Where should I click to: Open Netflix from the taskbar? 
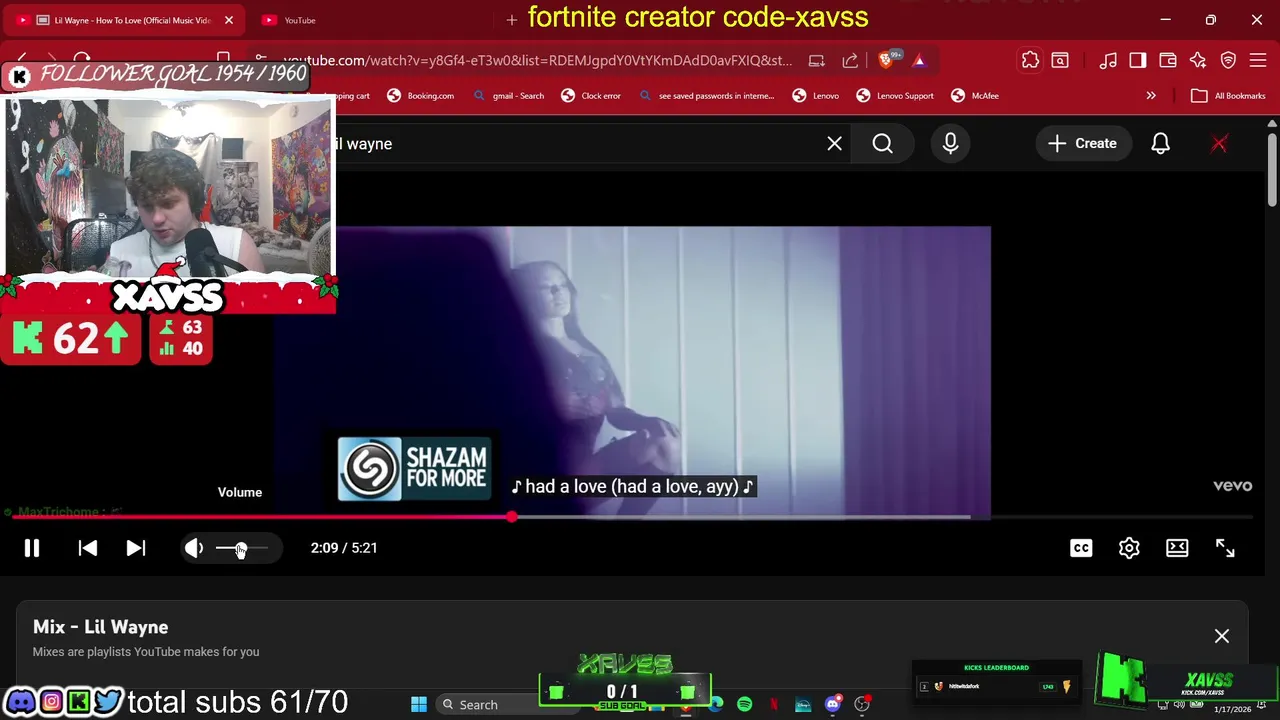(x=774, y=705)
